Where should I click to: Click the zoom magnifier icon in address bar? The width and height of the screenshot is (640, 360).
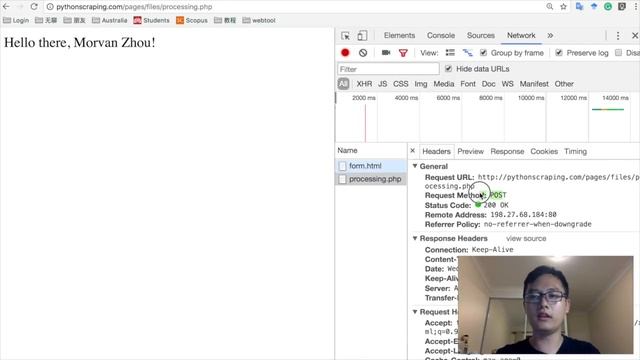point(550,7)
